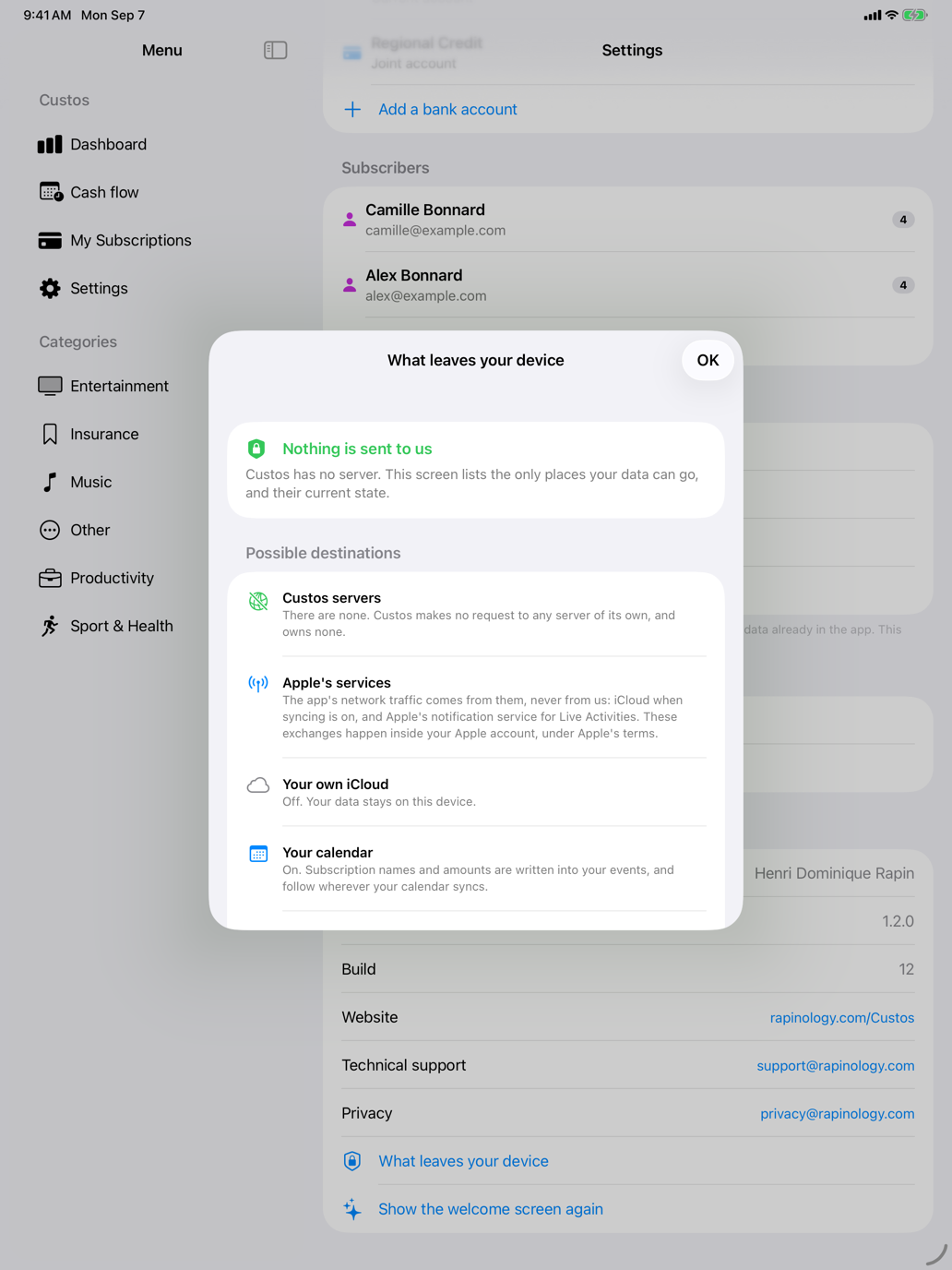
Task: Click the blue shield icon in About
Action: point(352,1161)
